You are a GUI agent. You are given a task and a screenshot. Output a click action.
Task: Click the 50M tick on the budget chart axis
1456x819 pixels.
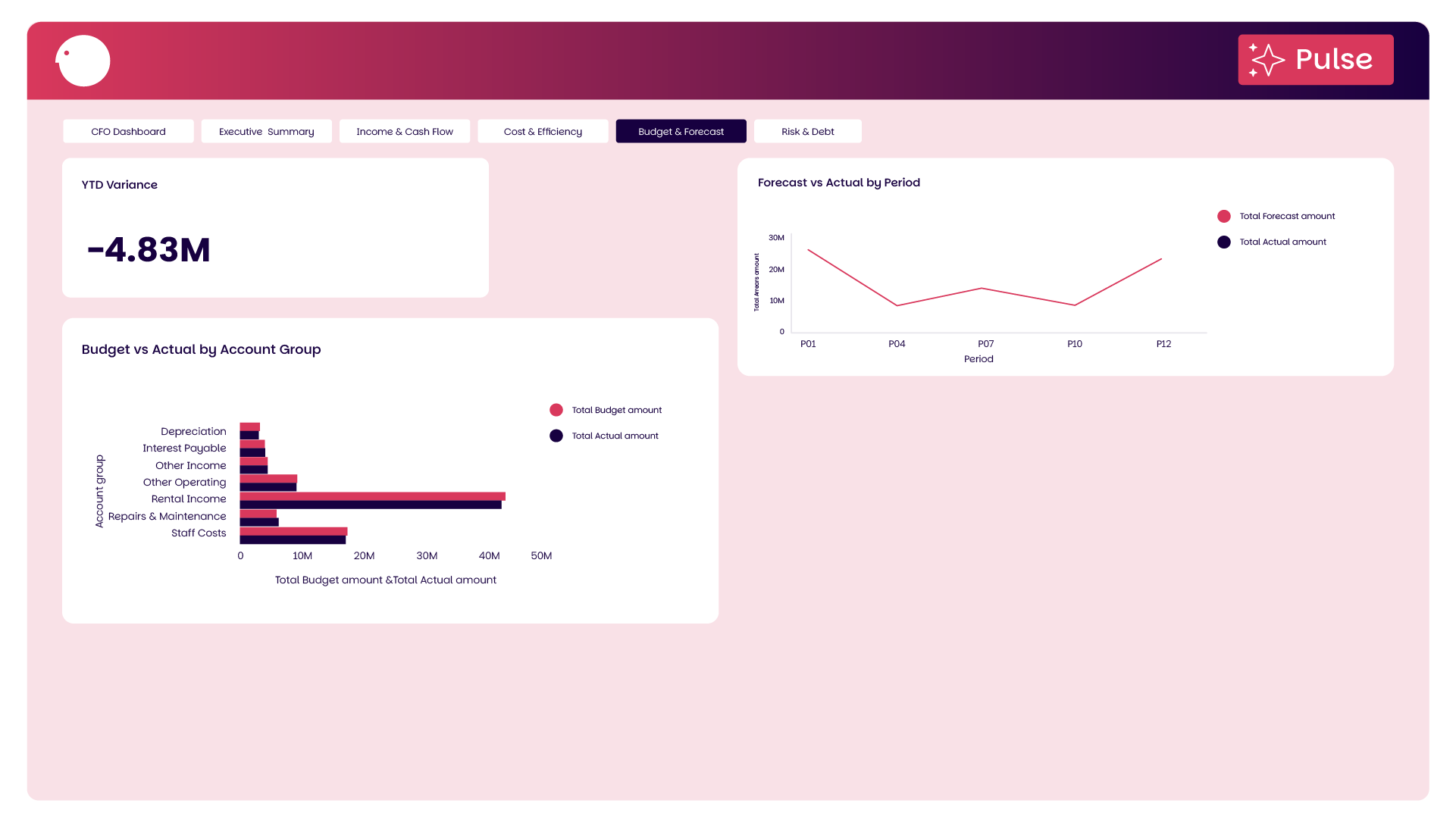pyautogui.click(x=541, y=556)
